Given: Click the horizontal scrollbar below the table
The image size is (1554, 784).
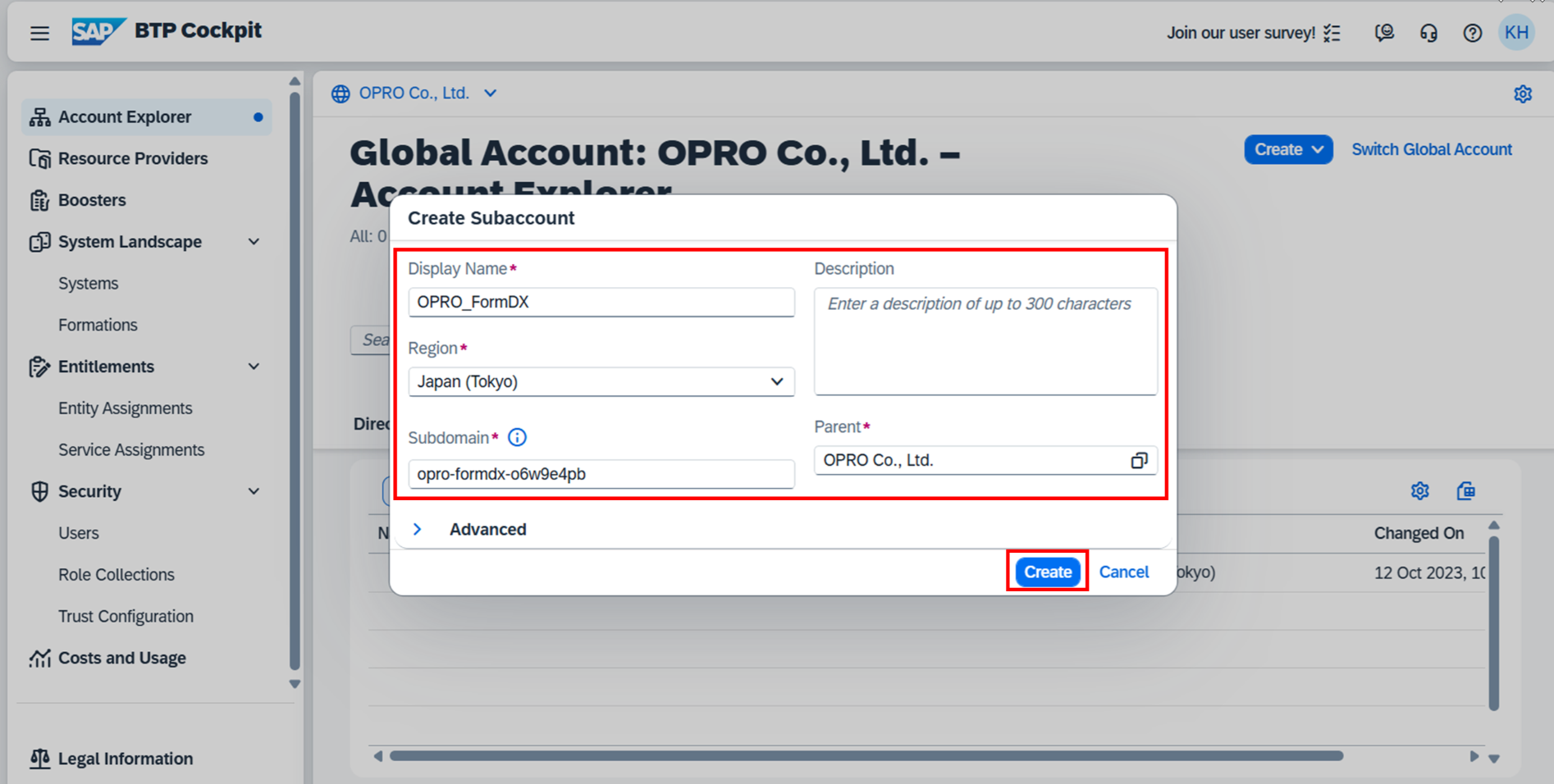Looking at the screenshot, I should click(x=866, y=756).
